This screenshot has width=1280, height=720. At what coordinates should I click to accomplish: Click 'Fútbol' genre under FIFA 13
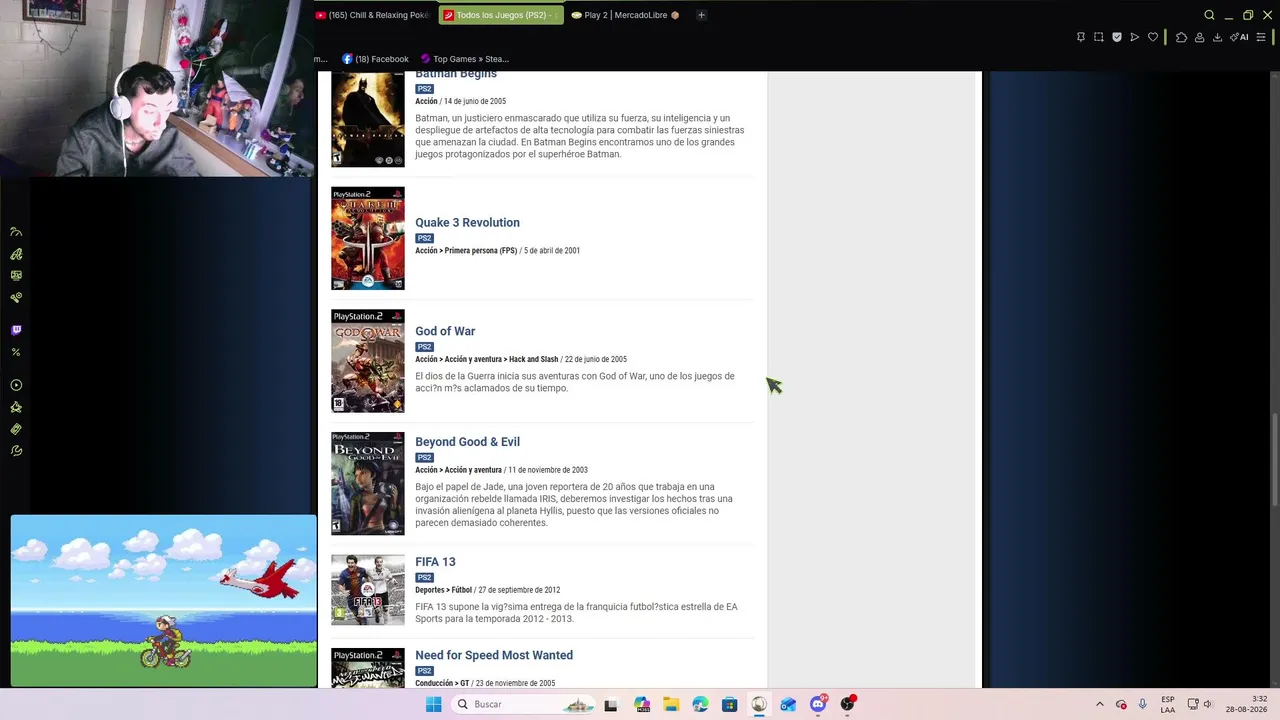point(461,591)
